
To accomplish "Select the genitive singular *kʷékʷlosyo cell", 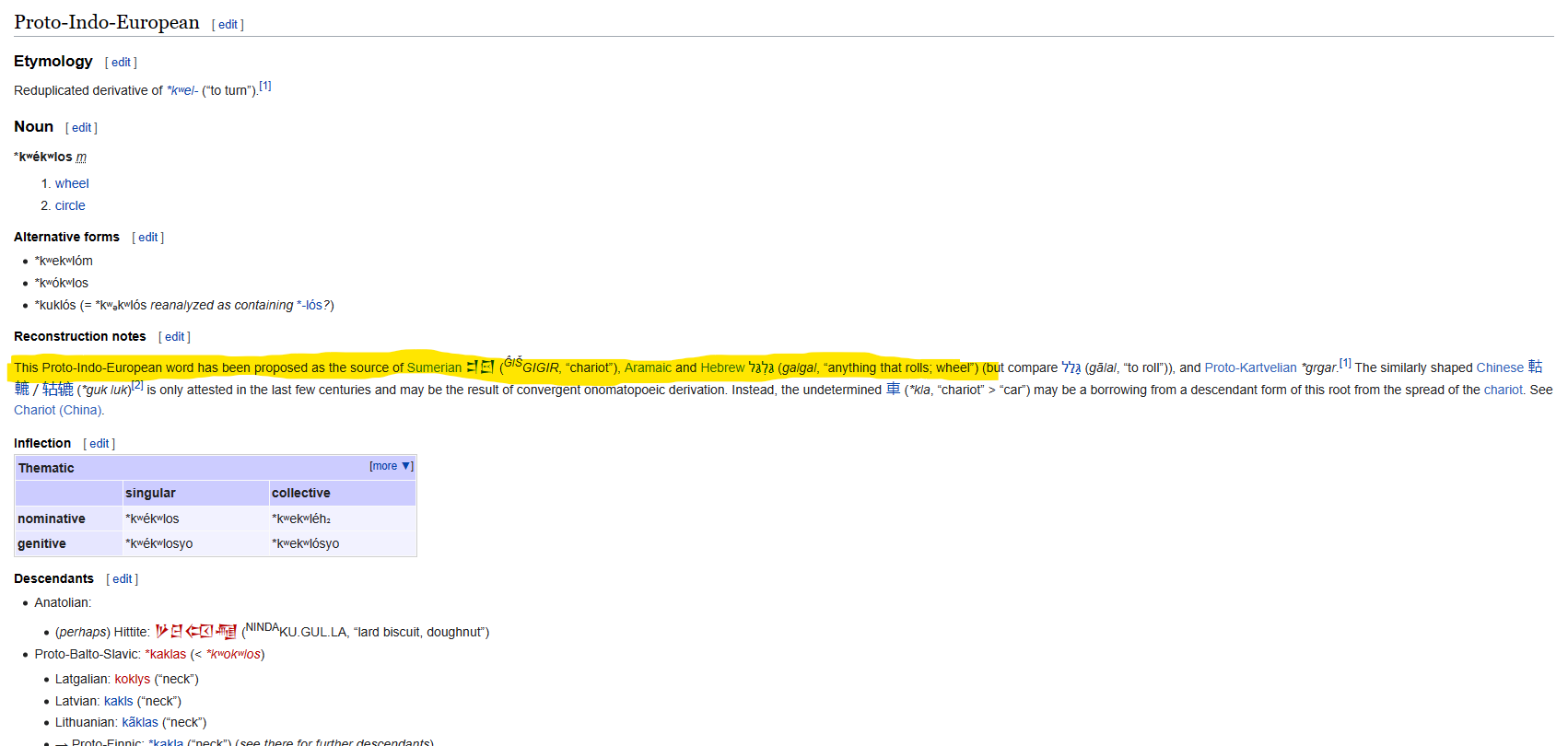I will pos(195,543).
